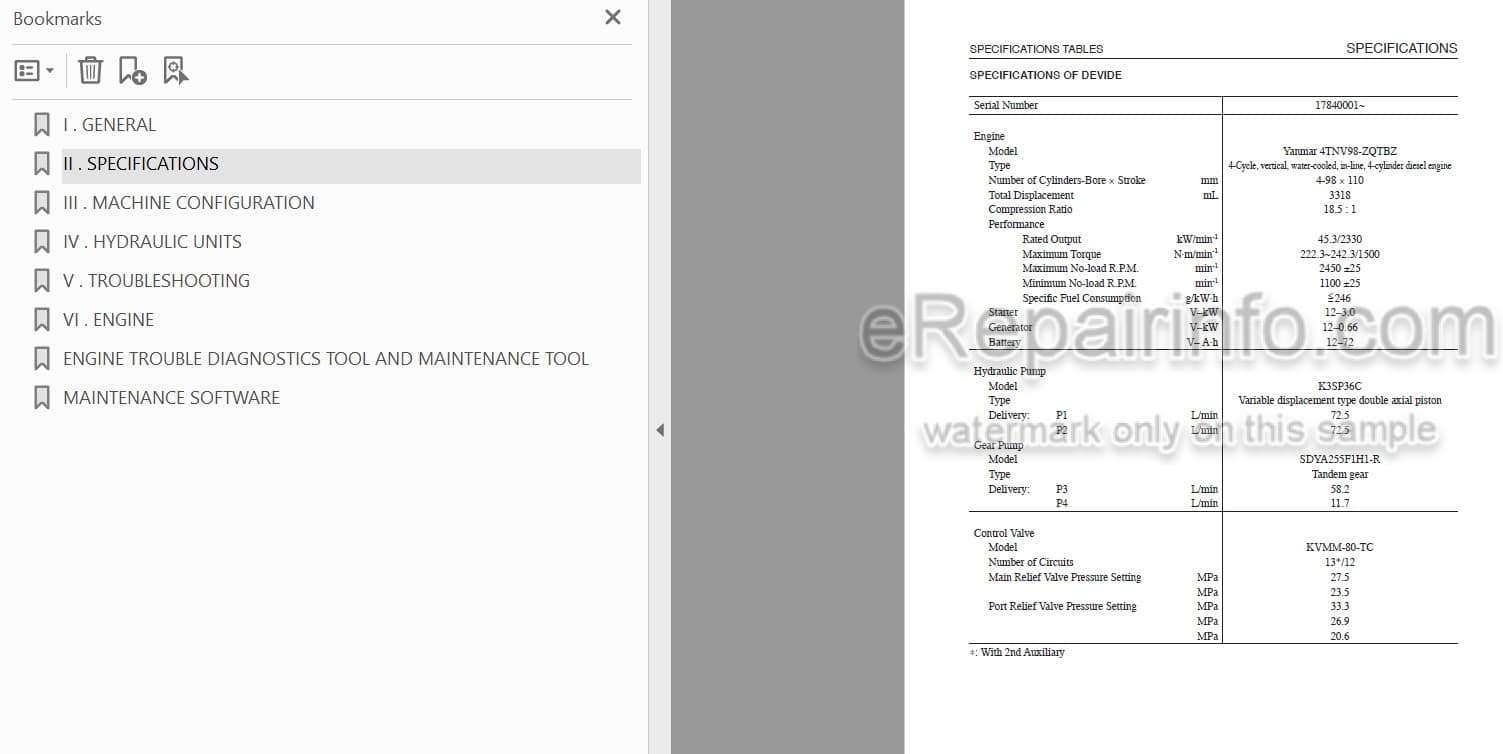The width and height of the screenshot is (1503, 754).
Task: Select the II . SPECIFICATIONS bookmark
Action: (350, 164)
